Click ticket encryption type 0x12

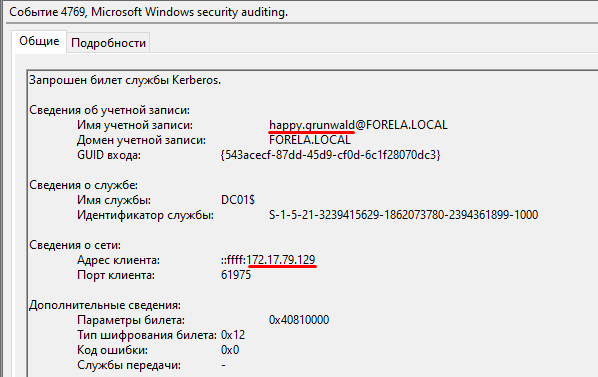[x=233, y=335]
